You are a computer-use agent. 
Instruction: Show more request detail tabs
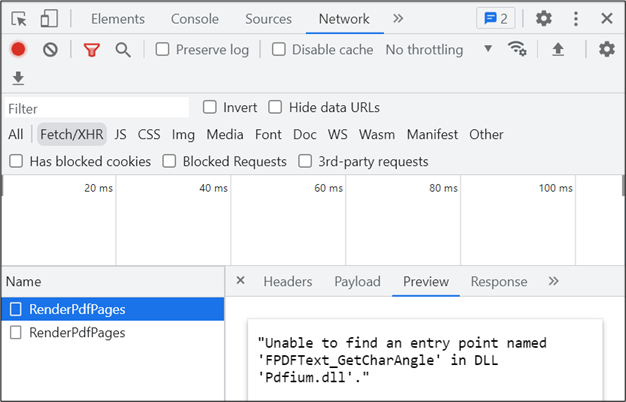(554, 281)
